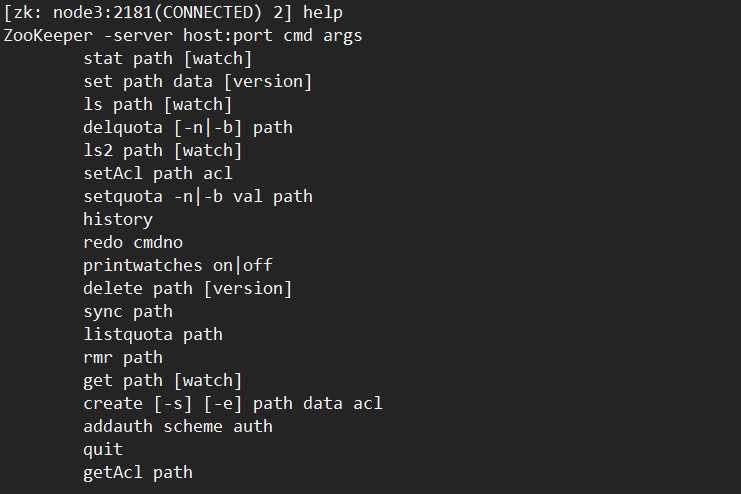Click the 'ls2 path [watch]' line
Image resolution: width=741 pixels, height=494 pixels.
click(163, 150)
